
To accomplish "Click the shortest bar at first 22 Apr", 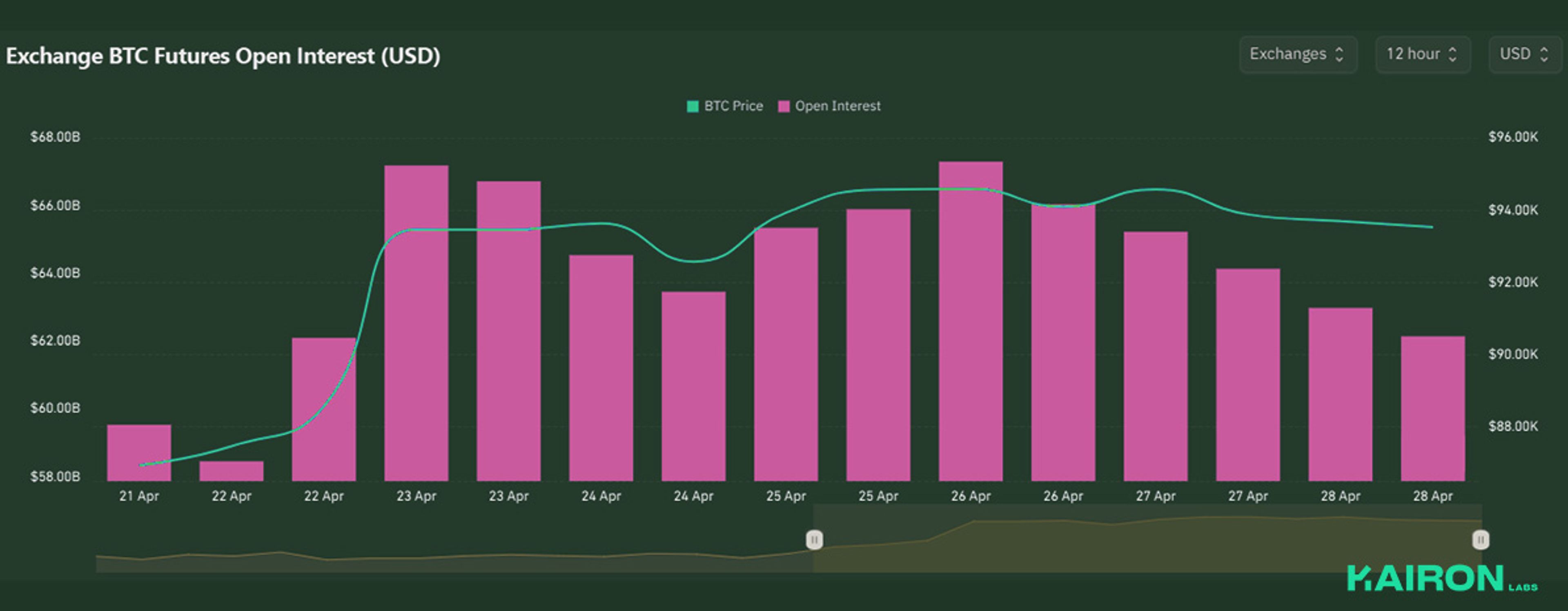I will [x=231, y=472].
